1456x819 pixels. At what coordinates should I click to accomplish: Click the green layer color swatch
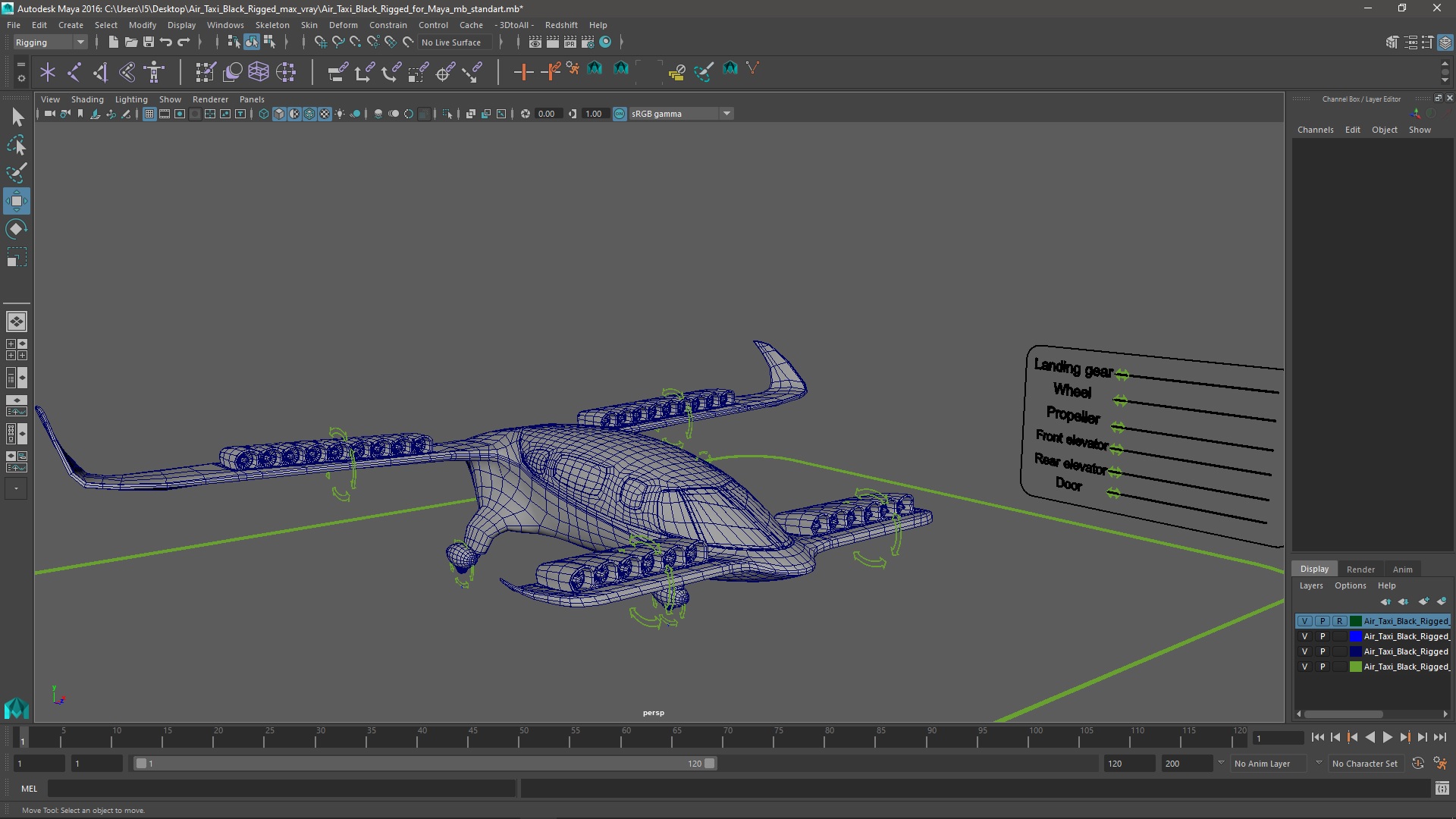[x=1355, y=667]
